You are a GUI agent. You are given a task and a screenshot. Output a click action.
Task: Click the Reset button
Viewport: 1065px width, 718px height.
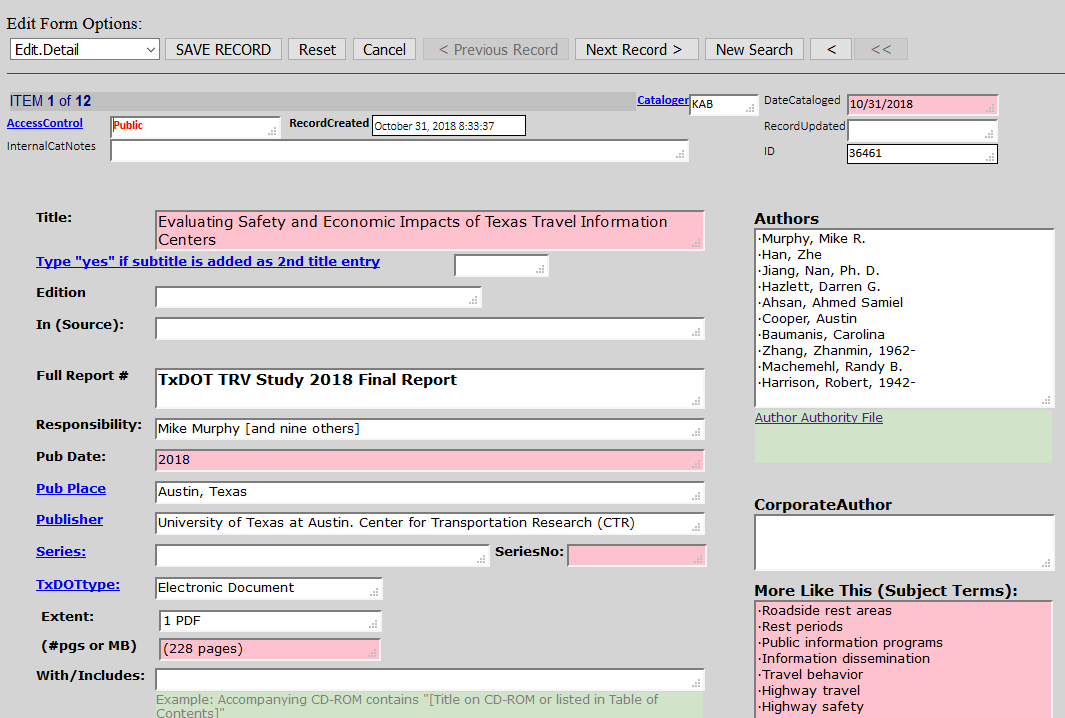317,50
